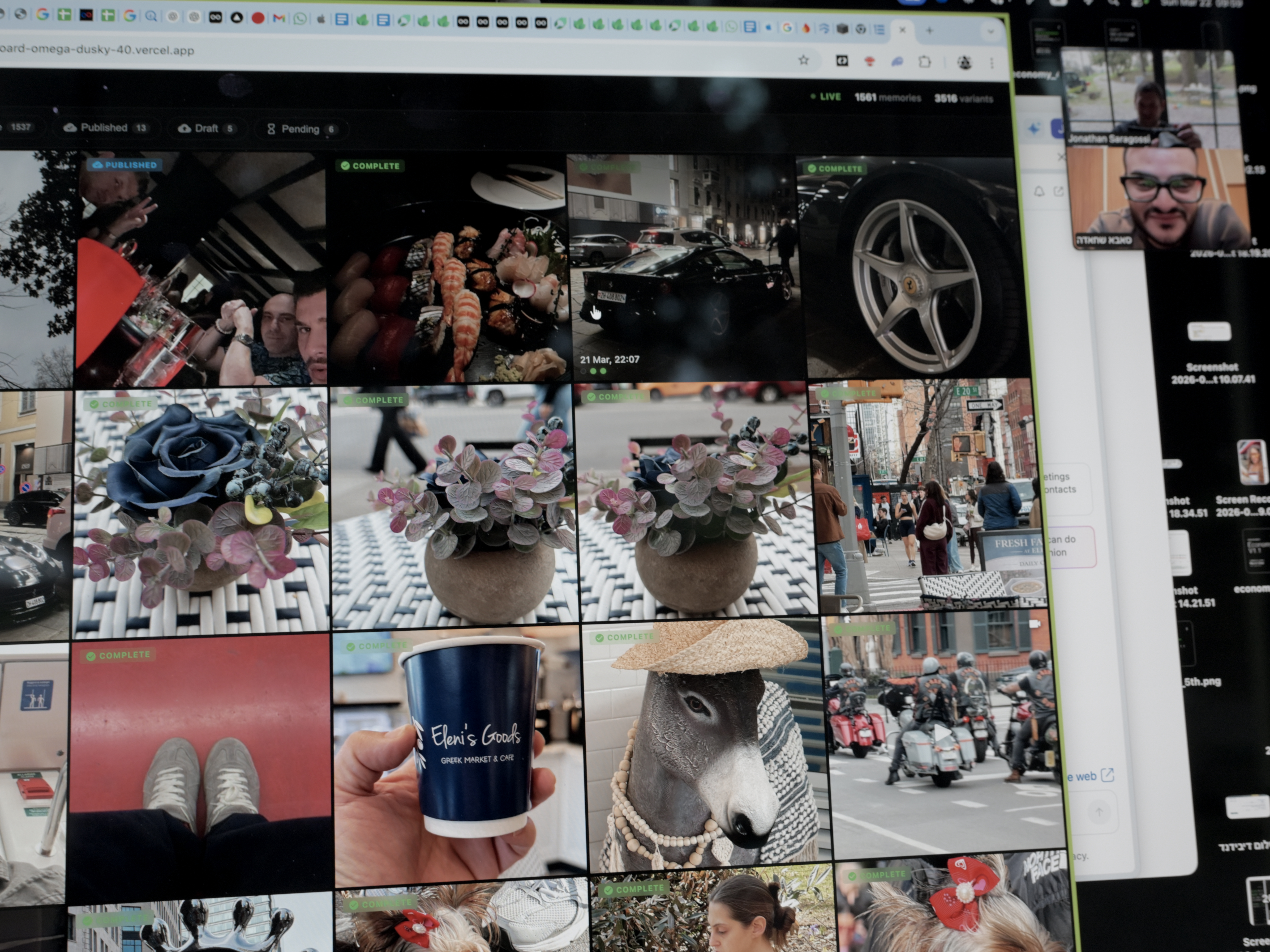Click the red mushroom extension icon
Image resolution: width=1270 pixels, height=952 pixels.
(x=870, y=61)
